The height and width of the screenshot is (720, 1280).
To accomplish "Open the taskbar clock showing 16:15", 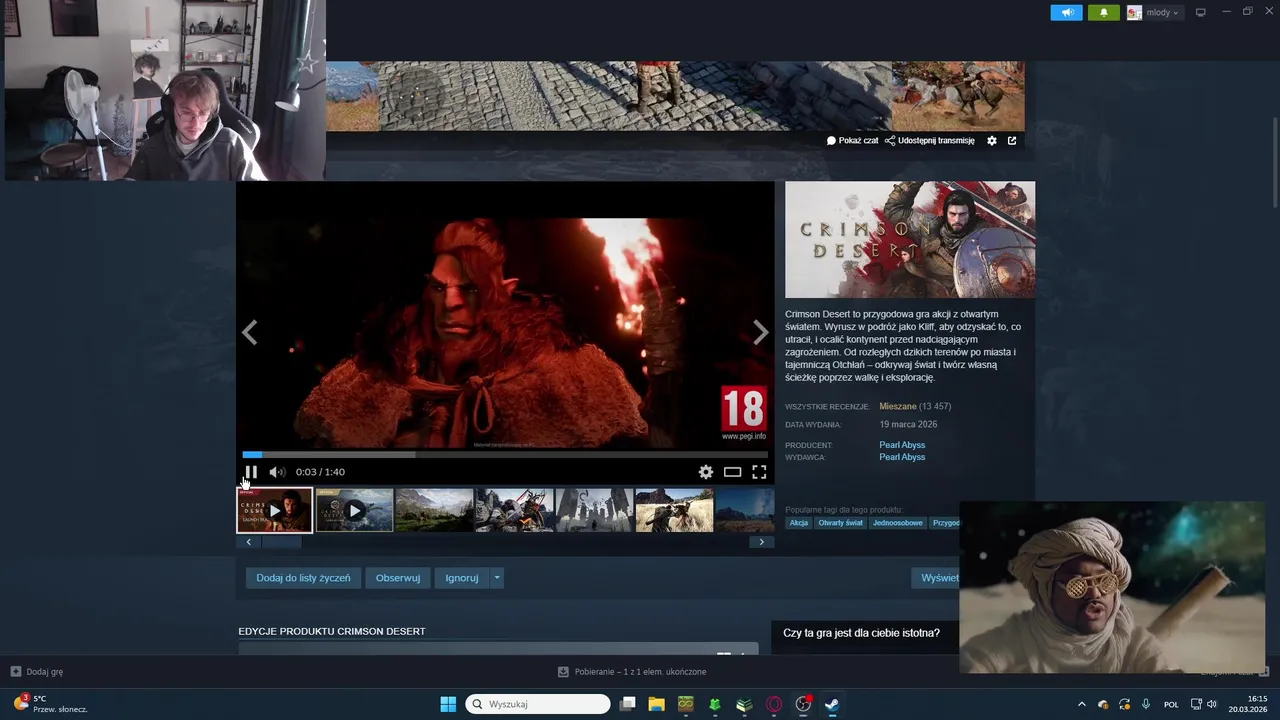I will [x=1248, y=704].
